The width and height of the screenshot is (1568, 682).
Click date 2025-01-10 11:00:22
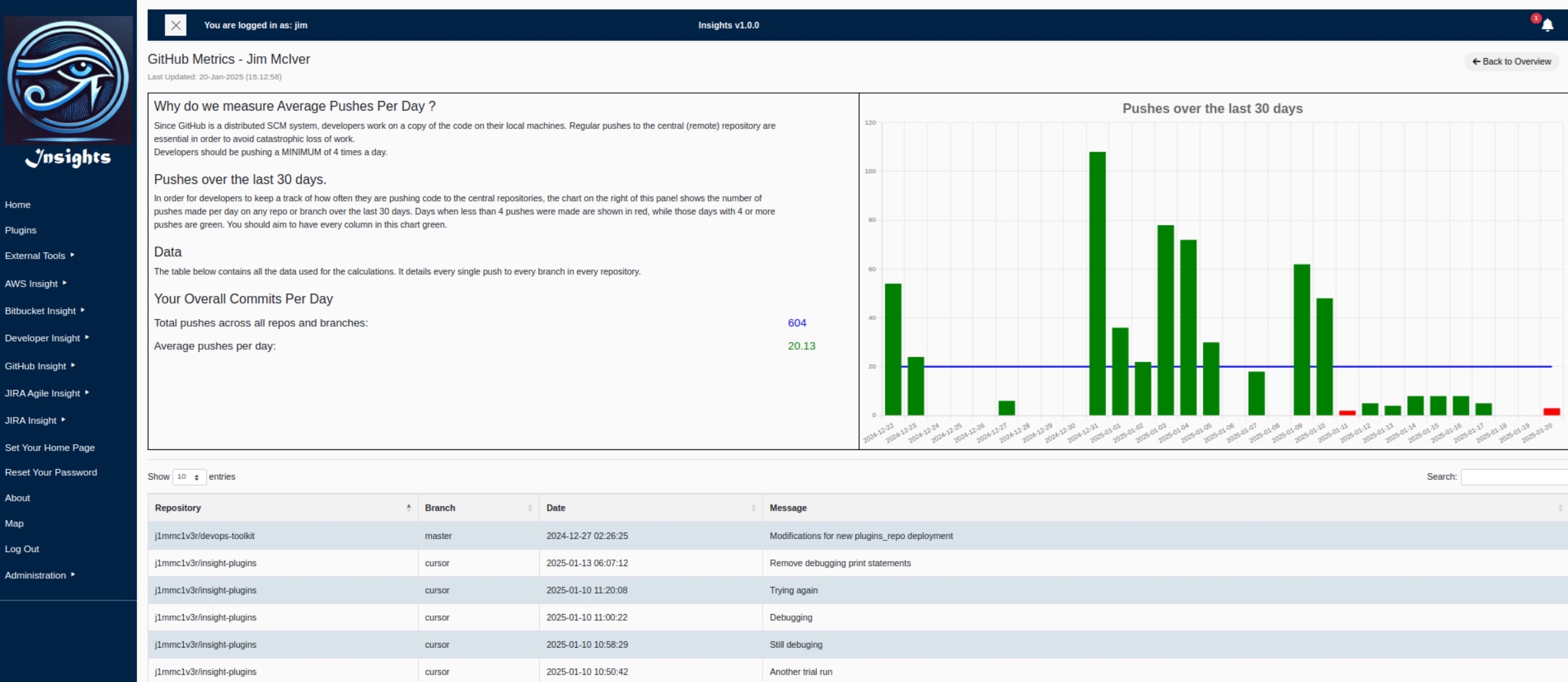[587, 617]
